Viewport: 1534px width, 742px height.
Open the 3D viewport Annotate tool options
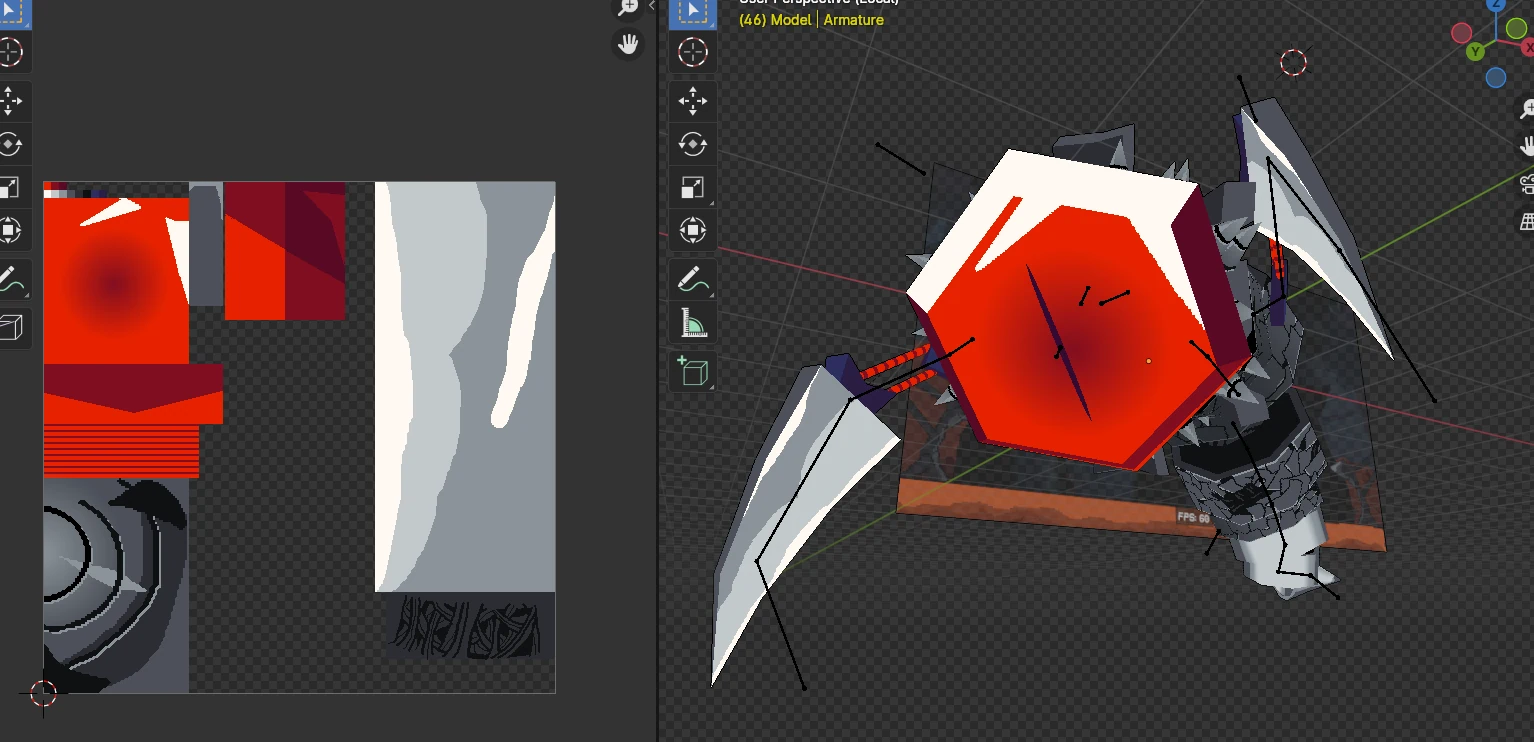692,280
